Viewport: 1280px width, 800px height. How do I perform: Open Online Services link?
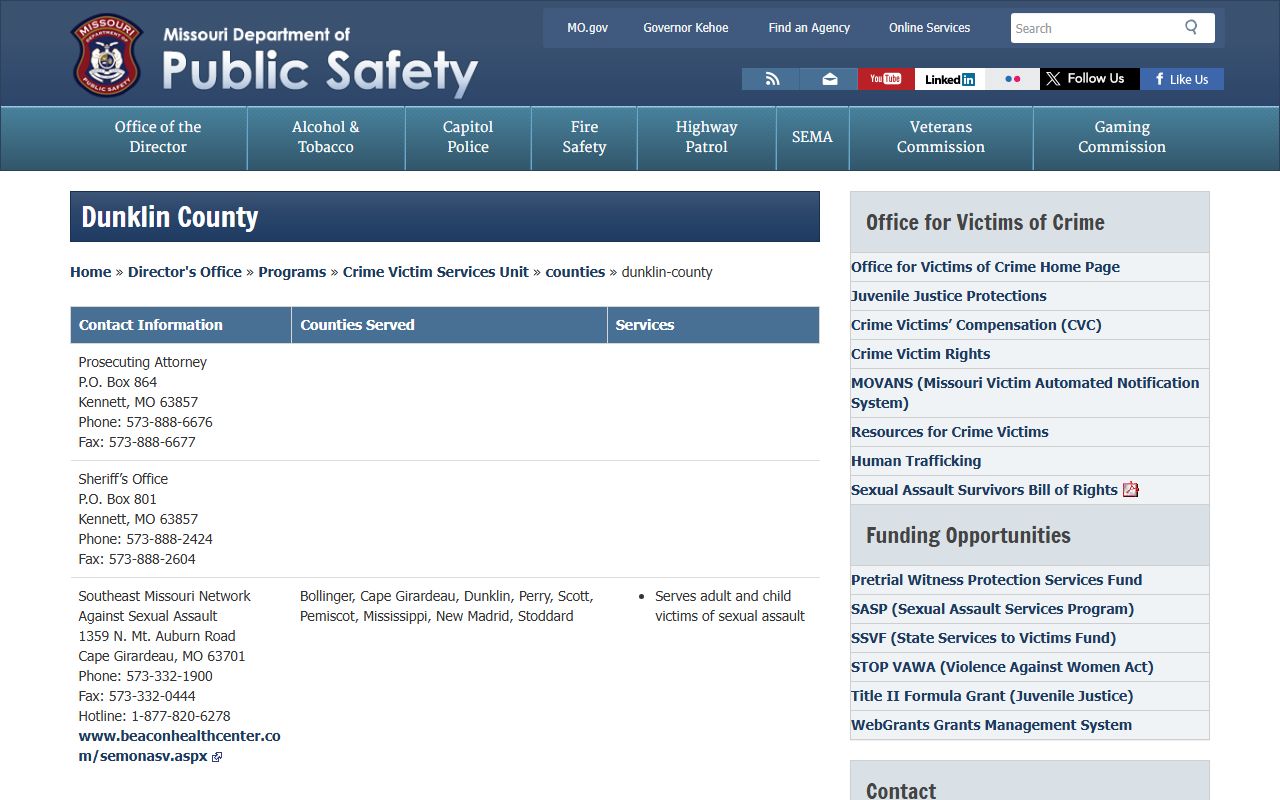pyautogui.click(x=929, y=28)
